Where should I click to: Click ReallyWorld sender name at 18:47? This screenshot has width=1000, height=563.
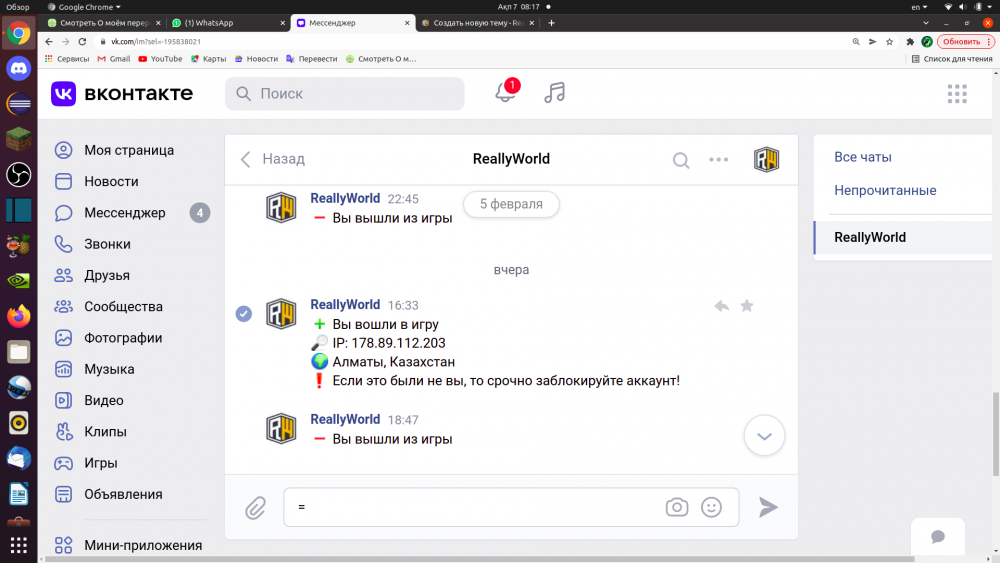345,419
